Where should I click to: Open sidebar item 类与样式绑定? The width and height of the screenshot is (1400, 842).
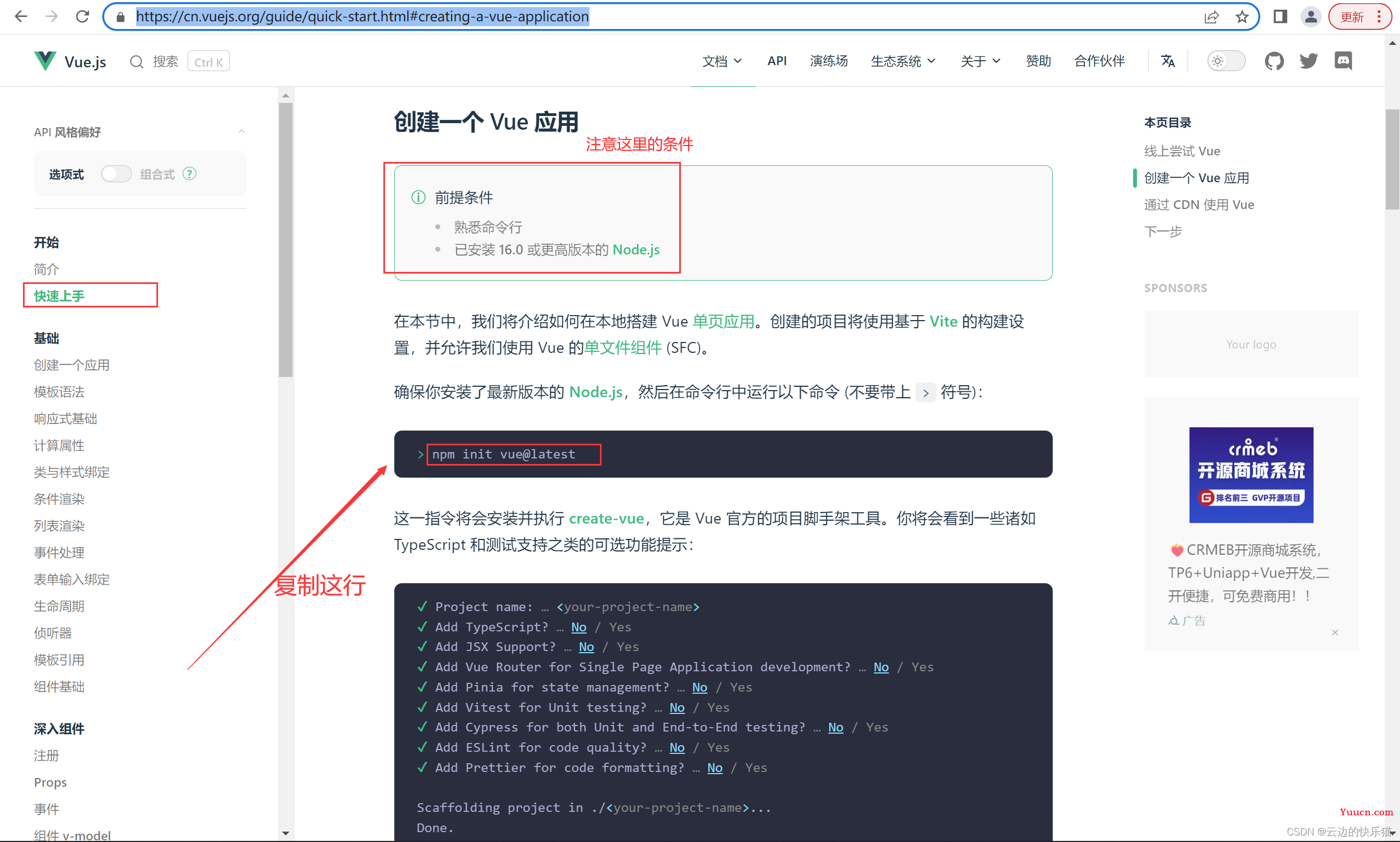pyautogui.click(x=72, y=472)
